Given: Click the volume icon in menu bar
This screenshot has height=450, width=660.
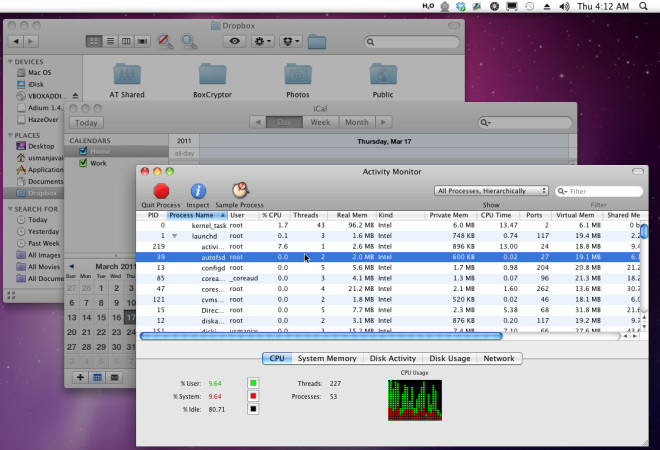Looking at the screenshot, I should point(564,6).
